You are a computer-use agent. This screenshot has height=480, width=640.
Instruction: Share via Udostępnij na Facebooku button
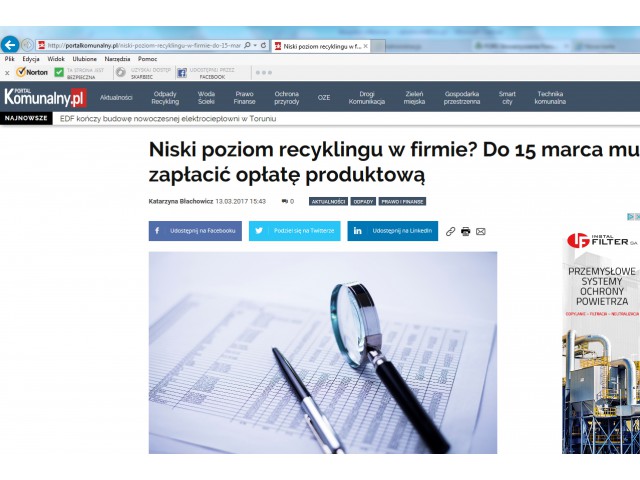coord(195,231)
